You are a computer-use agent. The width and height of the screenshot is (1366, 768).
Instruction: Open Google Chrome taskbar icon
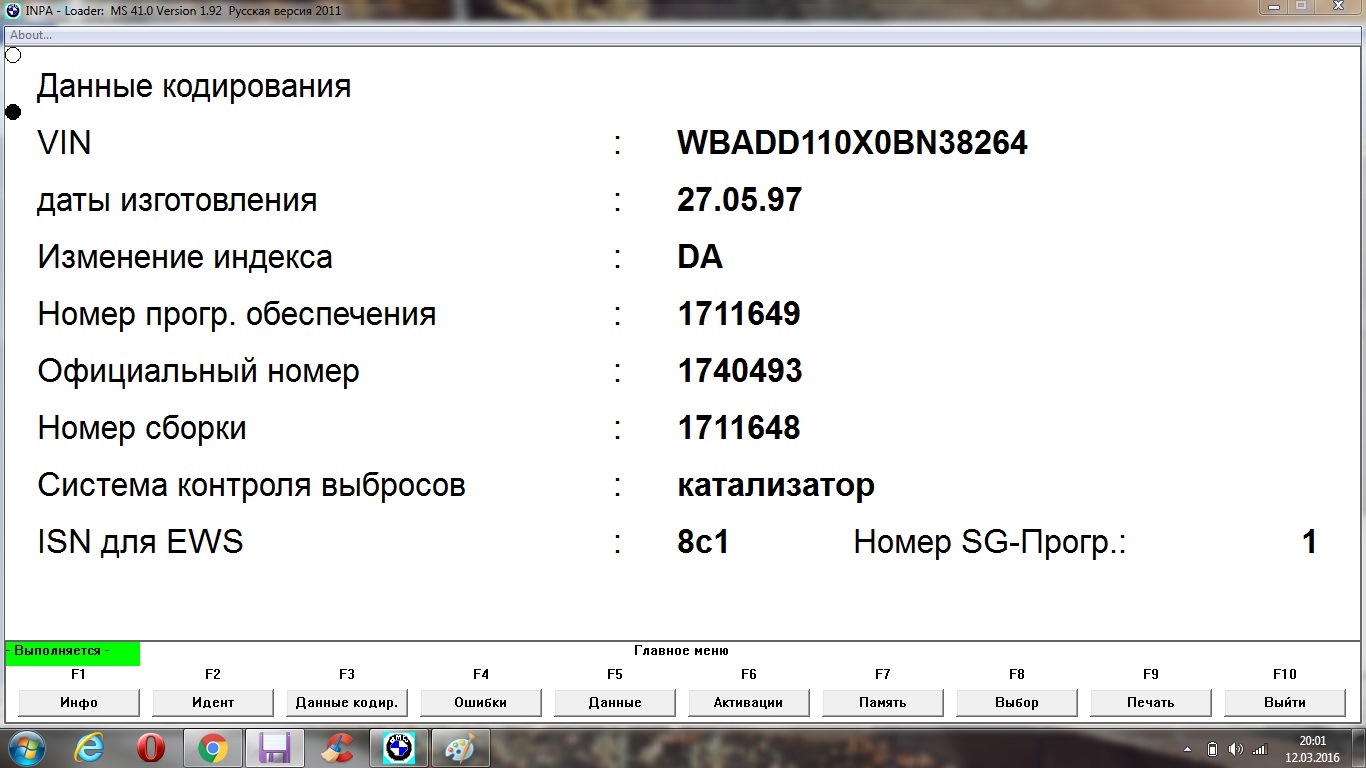tap(213, 748)
